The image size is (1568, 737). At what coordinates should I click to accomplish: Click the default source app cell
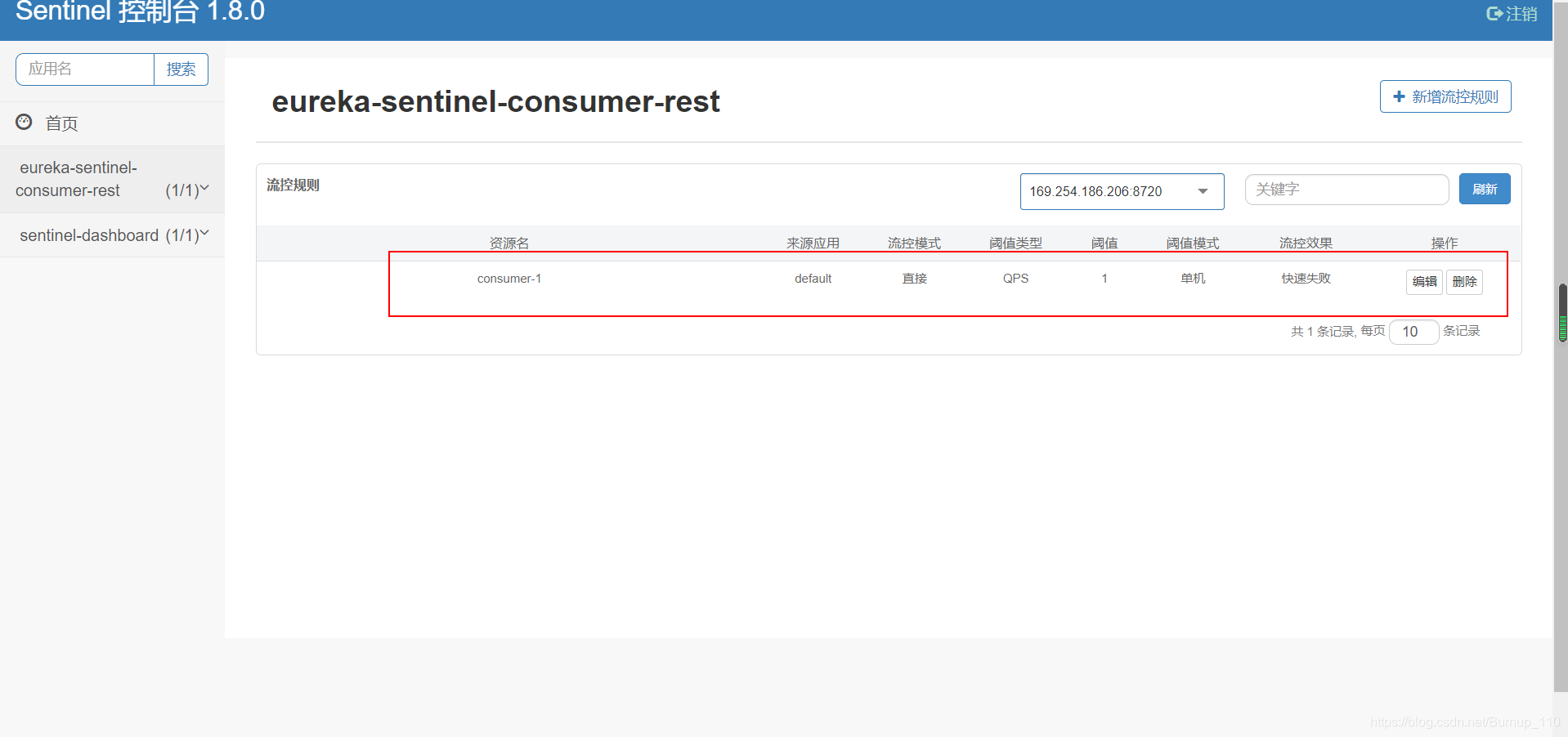813,279
